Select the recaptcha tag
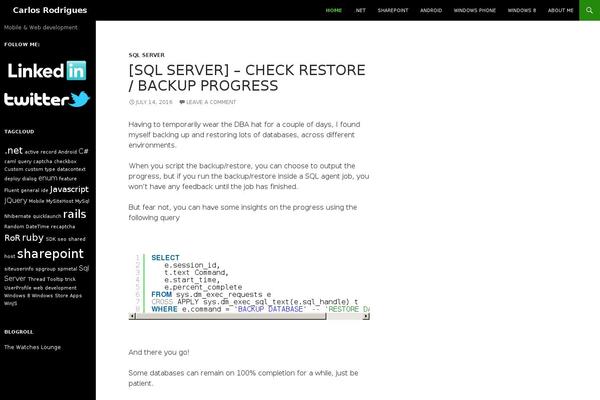600x400 pixels. [63, 227]
